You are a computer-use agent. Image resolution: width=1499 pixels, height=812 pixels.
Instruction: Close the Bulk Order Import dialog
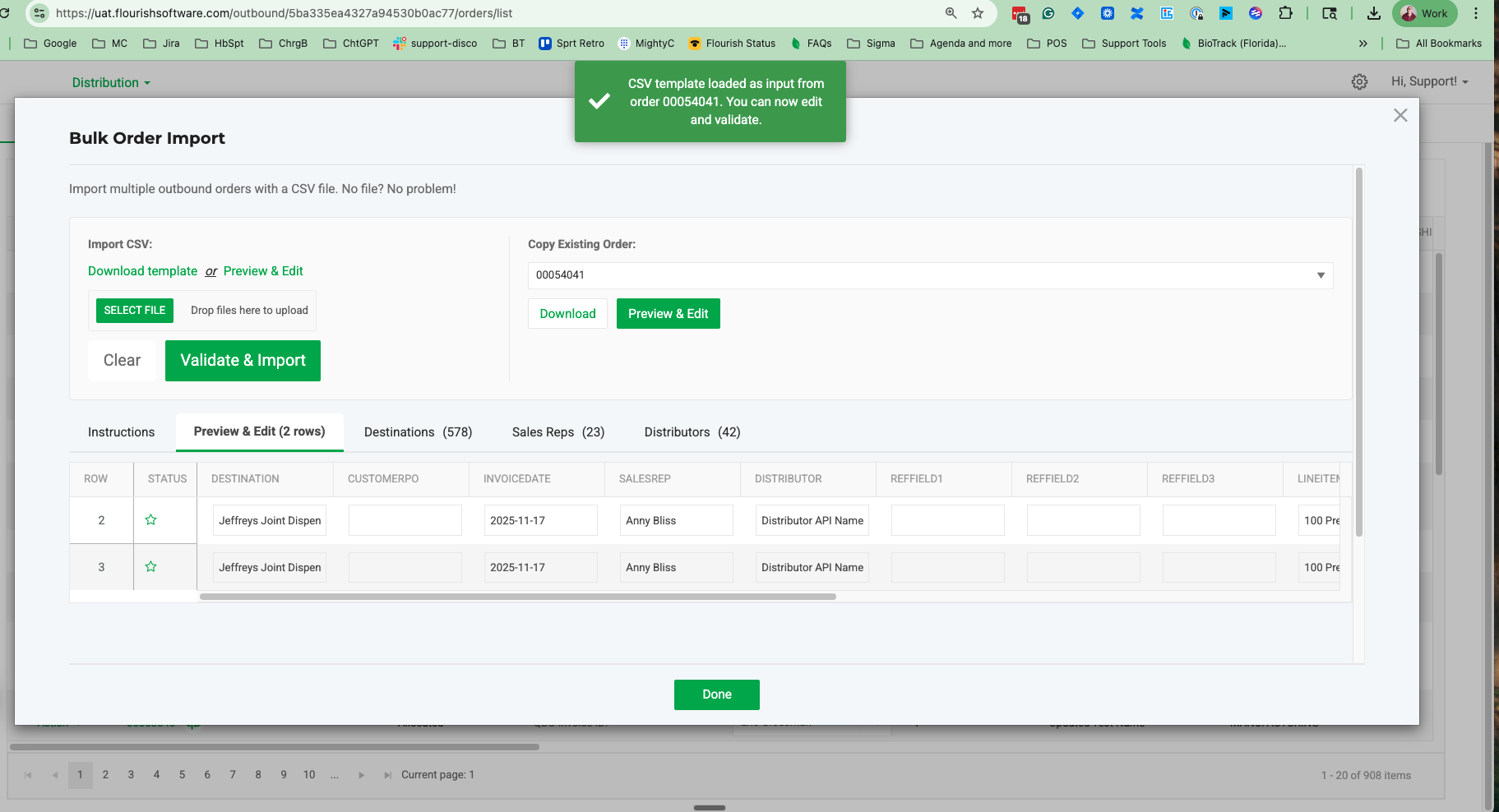[1400, 116]
